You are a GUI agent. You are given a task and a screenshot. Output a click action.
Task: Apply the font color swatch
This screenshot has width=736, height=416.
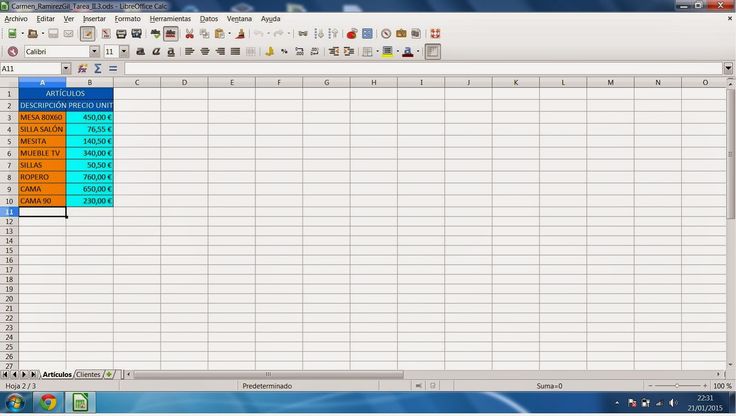407,52
